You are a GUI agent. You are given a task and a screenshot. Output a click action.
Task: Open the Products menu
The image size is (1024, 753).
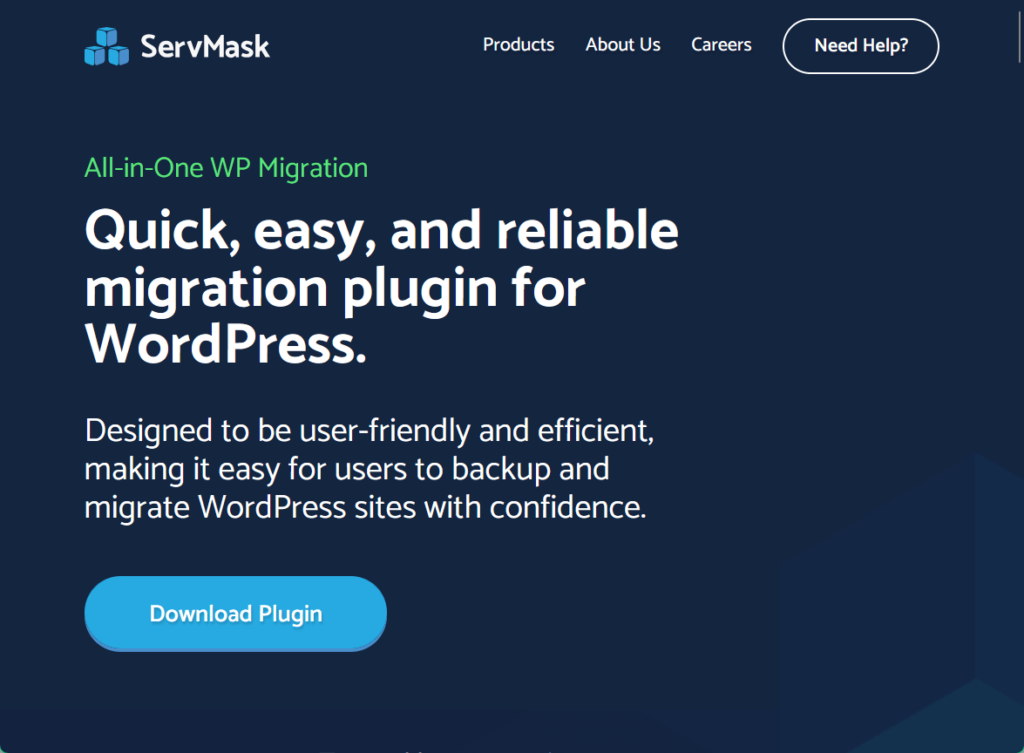(x=519, y=44)
